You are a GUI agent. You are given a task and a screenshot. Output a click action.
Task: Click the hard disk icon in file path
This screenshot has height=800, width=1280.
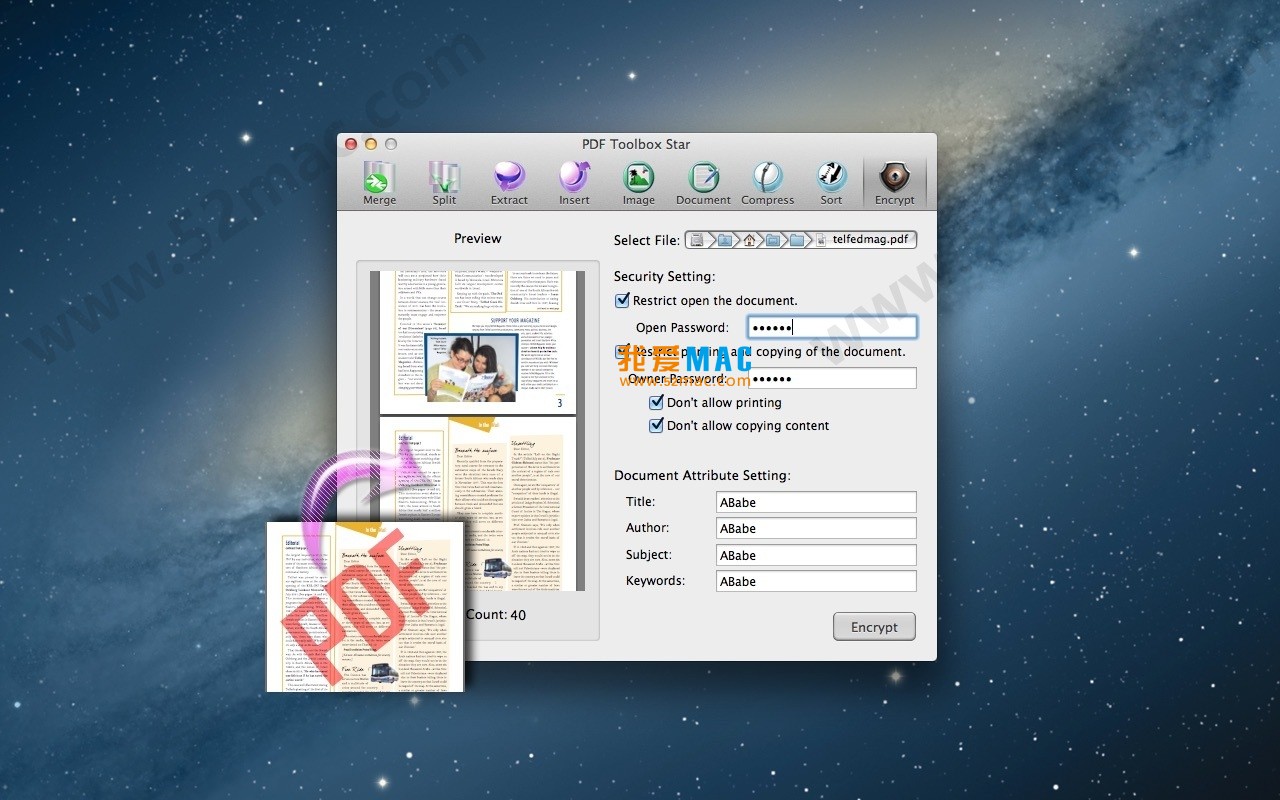(697, 240)
